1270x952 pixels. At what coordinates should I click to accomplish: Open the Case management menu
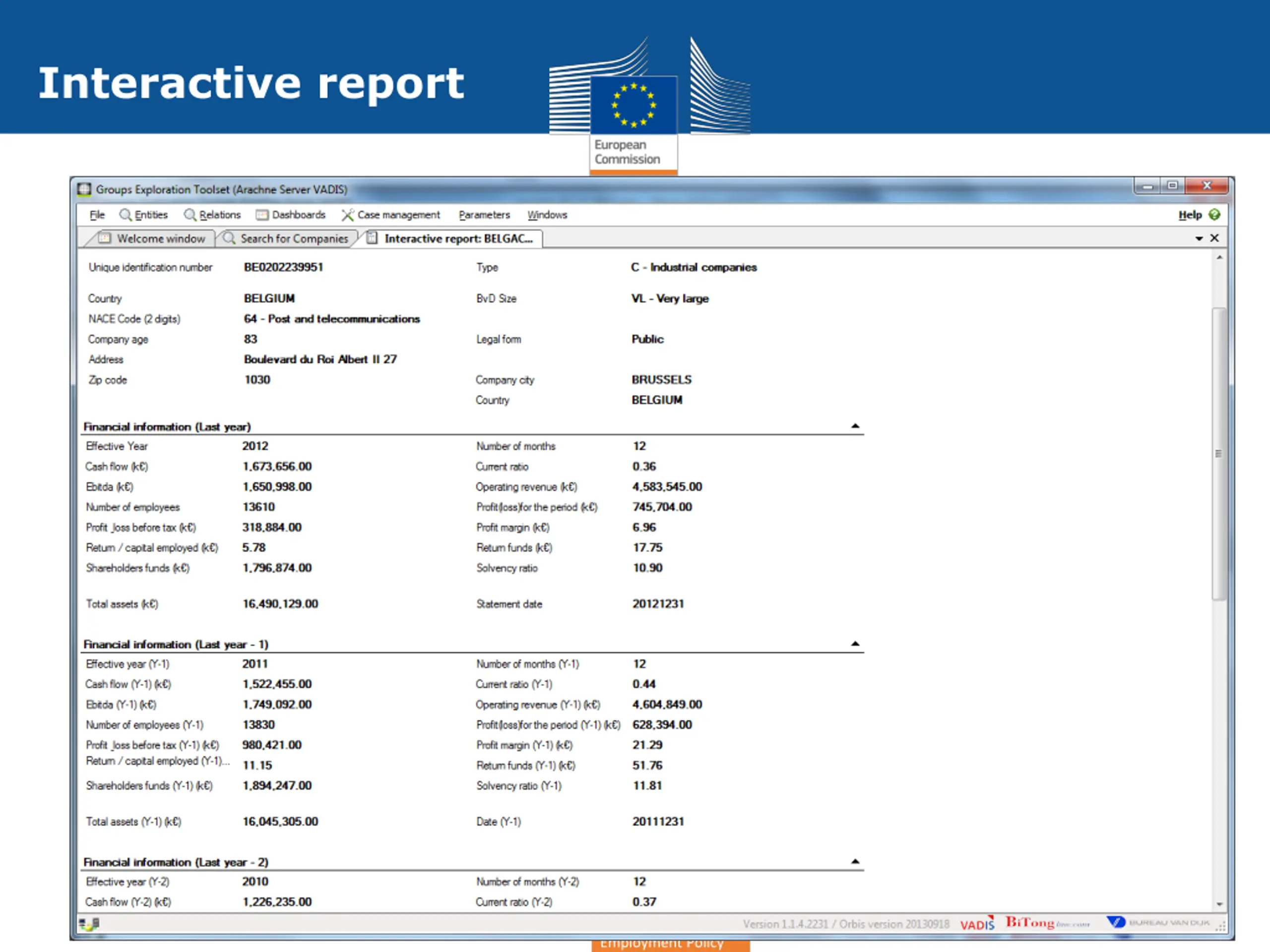(x=398, y=215)
